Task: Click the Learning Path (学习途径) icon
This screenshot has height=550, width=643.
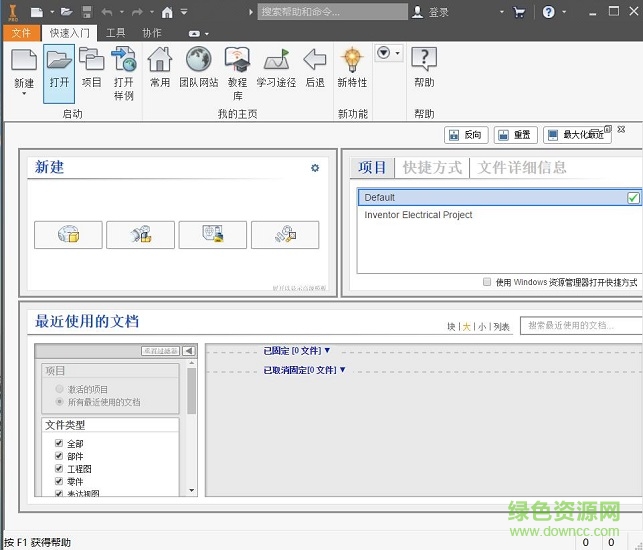Action: point(275,66)
